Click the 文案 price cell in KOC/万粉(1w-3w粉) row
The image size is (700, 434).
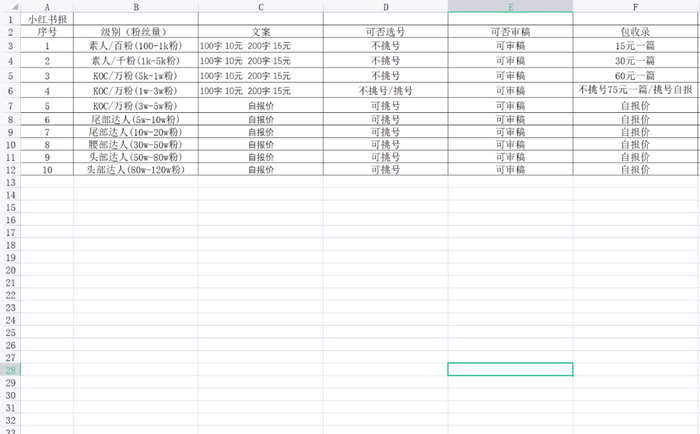(261, 91)
